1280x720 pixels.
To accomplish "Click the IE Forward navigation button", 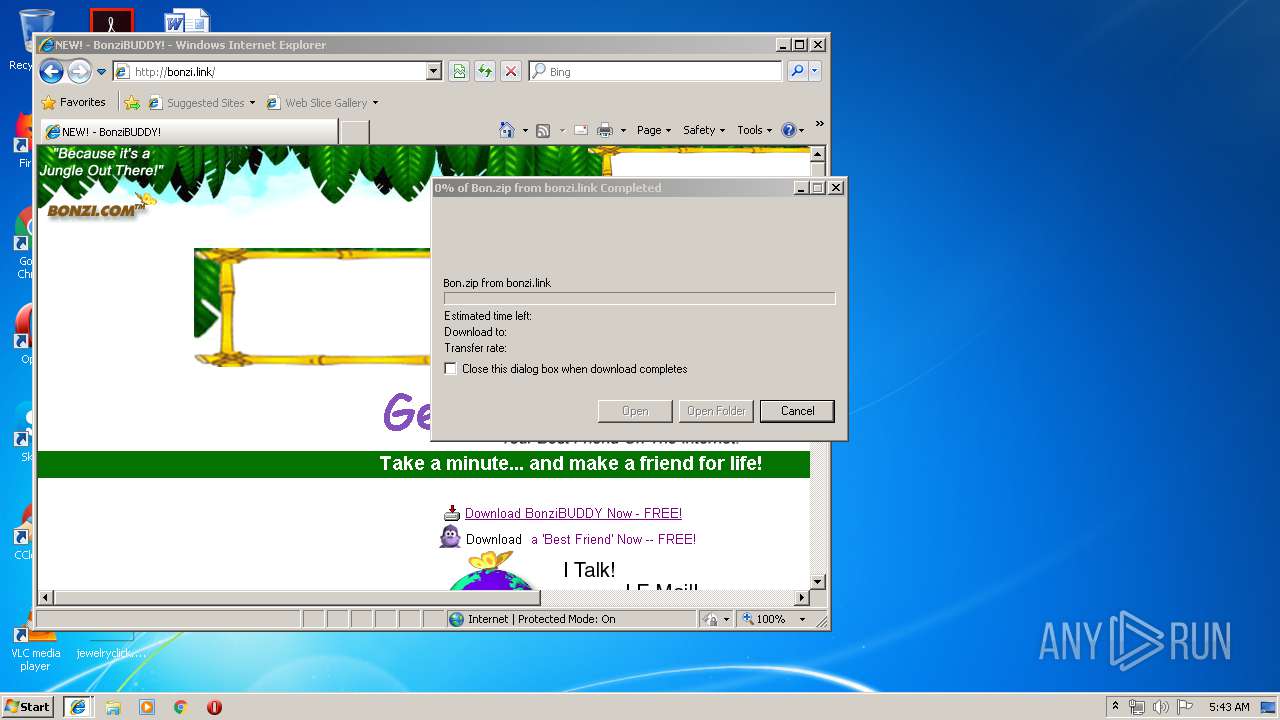I will (x=79, y=71).
